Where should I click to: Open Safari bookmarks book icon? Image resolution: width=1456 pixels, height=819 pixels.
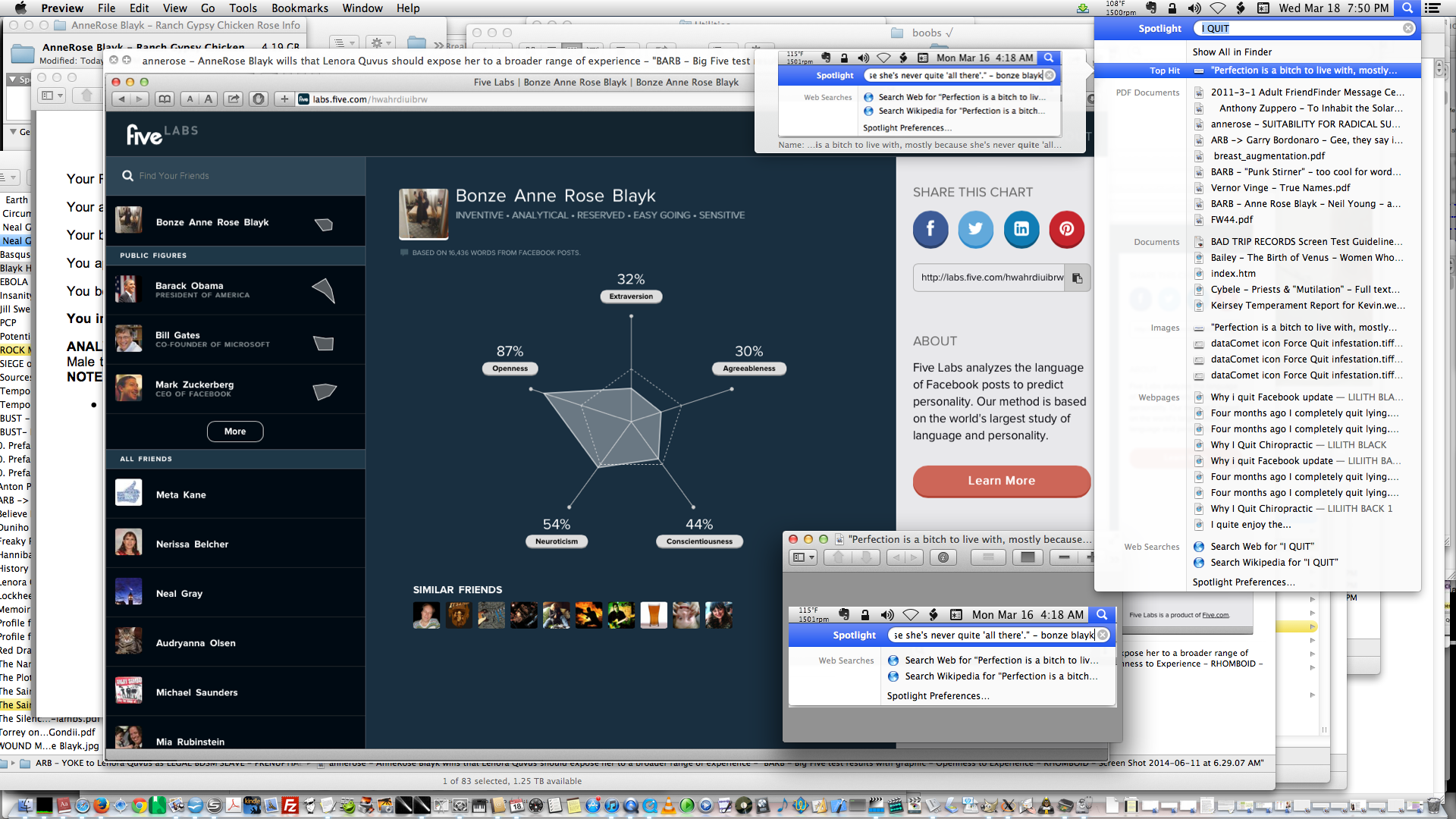click(165, 99)
